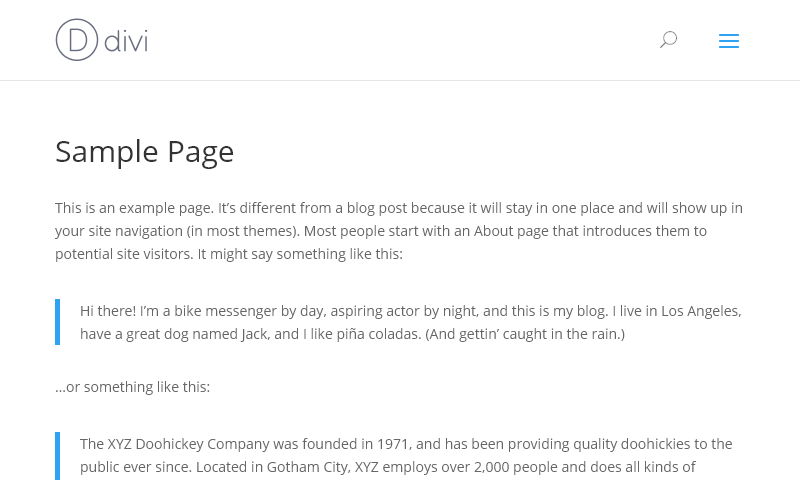
Task: Click "XYZ Doohickey Company" text
Action: coord(190,444)
